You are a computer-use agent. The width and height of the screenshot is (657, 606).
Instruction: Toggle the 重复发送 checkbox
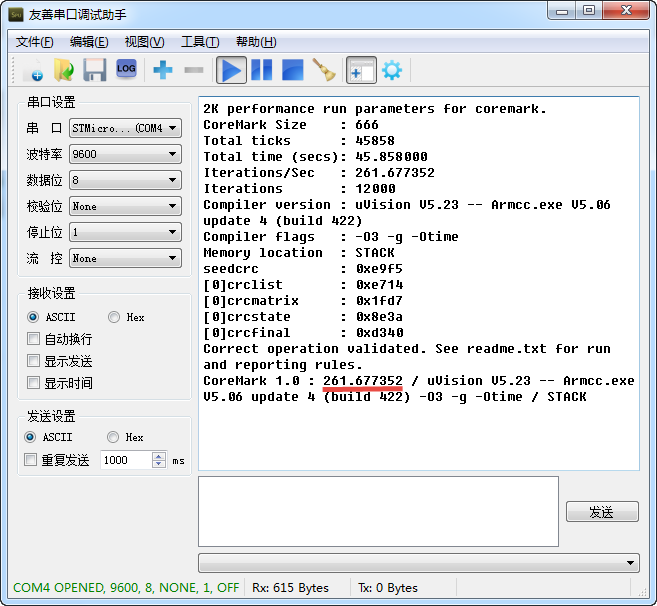31,460
